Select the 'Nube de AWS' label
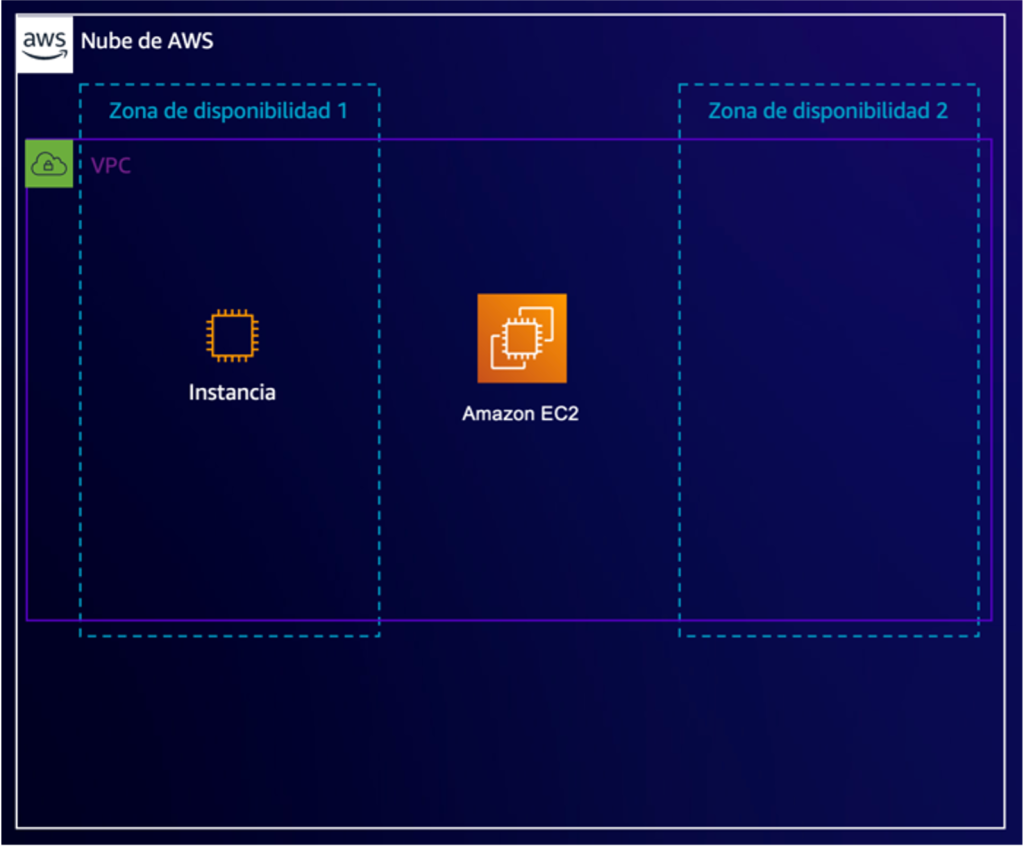Viewport: 1024px width, 848px height. (x=147, y=41)
